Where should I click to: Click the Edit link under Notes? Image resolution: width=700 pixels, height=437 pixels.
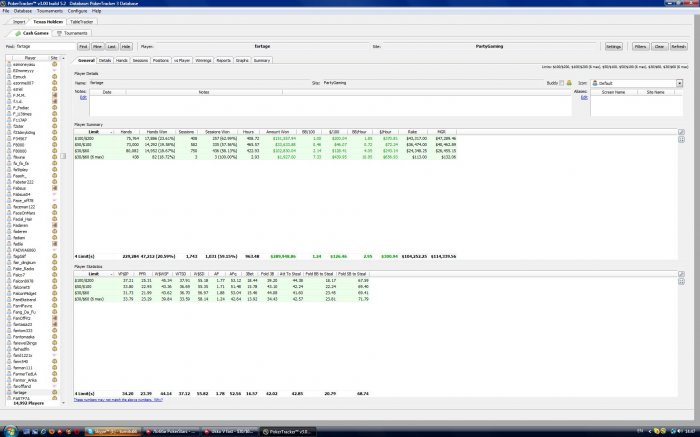pyautogui.click(x=82, y=97)
